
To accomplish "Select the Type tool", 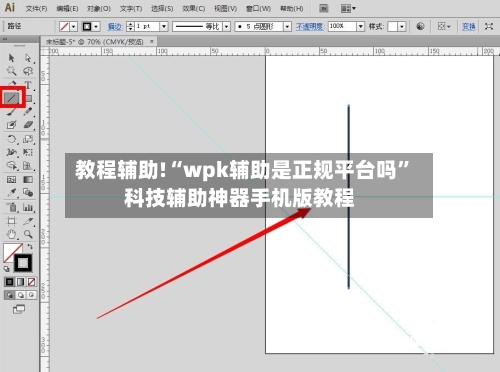I will [x=28, y=85].
